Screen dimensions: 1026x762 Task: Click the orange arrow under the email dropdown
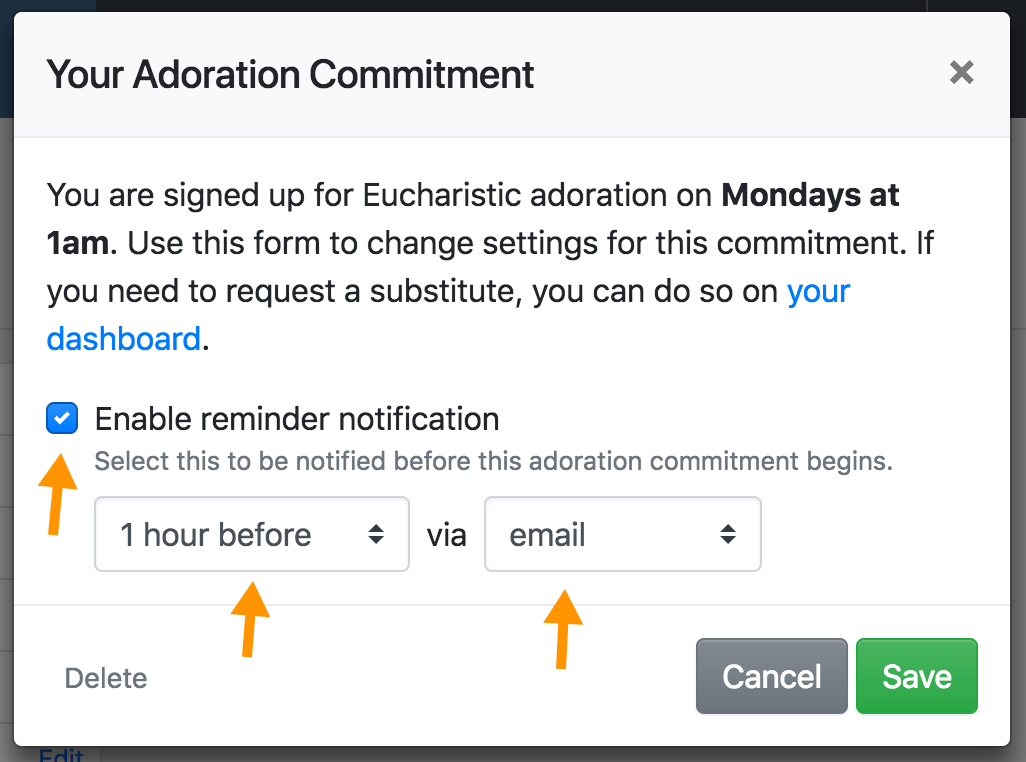(563, 627)
